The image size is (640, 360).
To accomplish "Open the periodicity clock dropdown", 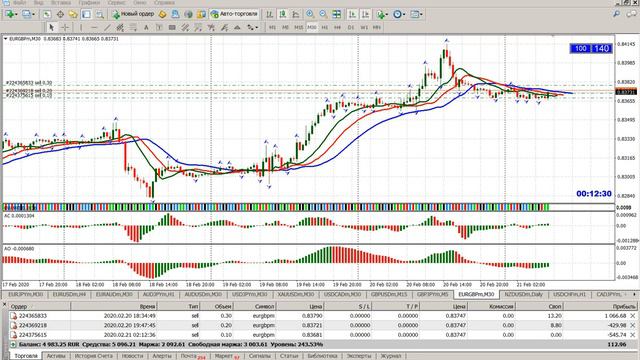I will click(x=399, y=14).
